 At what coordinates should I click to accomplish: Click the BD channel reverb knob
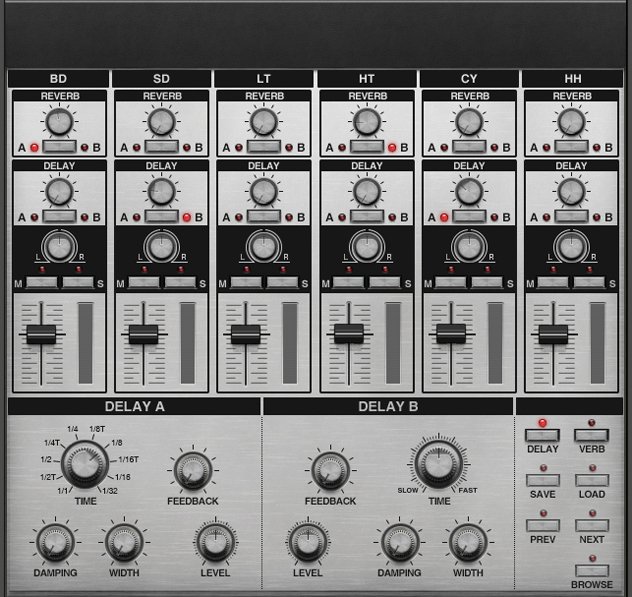(x=58, y=122)
